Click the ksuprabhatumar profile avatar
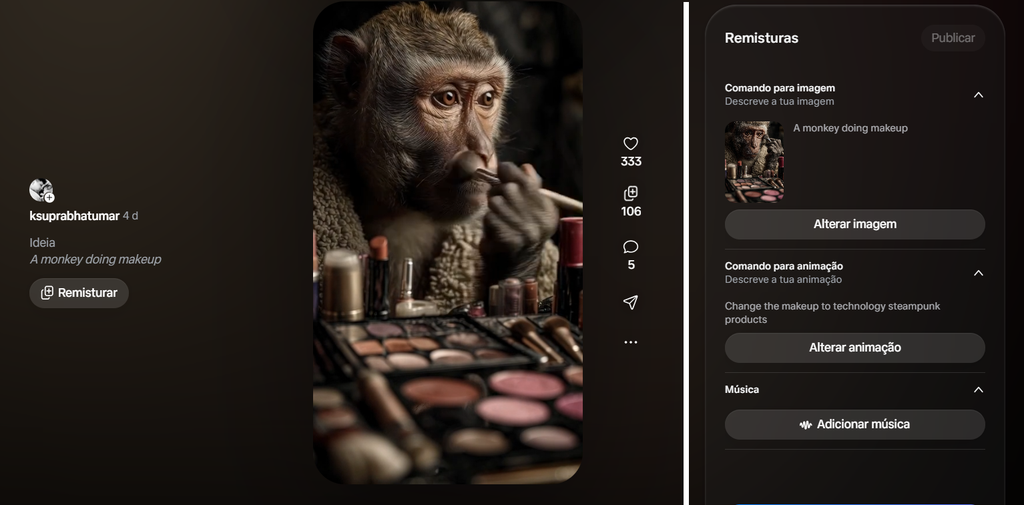 (x=41, y=190)
